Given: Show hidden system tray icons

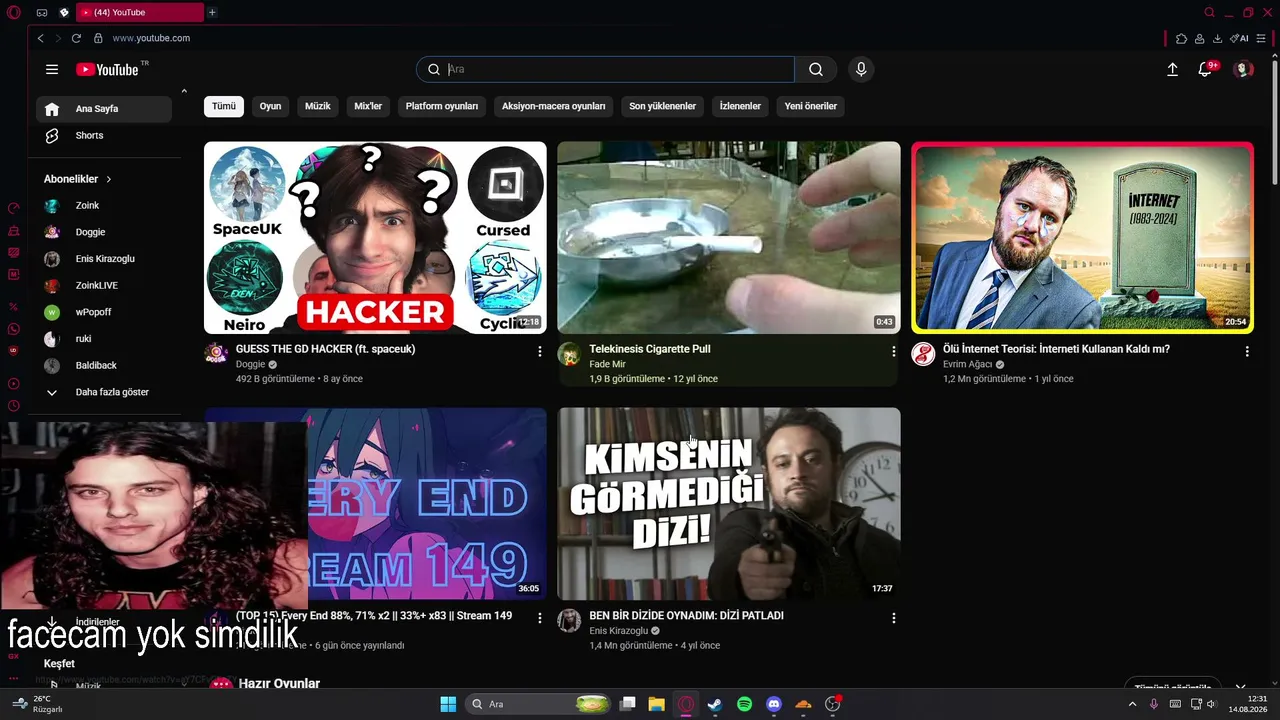Looking at the screenshot, I should (x=1132, y=704).
